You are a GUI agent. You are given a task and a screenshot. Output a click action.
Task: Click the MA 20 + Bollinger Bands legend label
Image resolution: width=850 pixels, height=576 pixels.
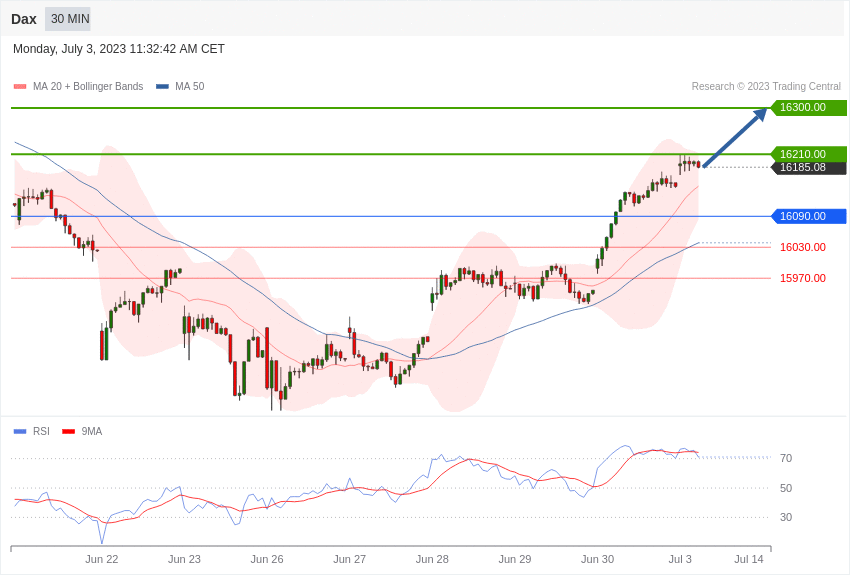[88, 86]
